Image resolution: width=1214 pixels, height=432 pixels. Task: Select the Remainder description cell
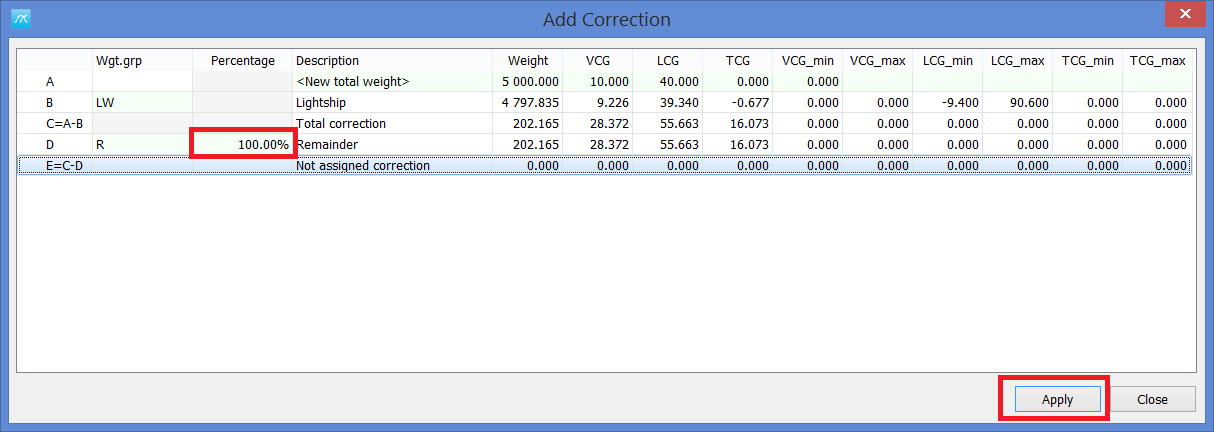coord(392,144)
